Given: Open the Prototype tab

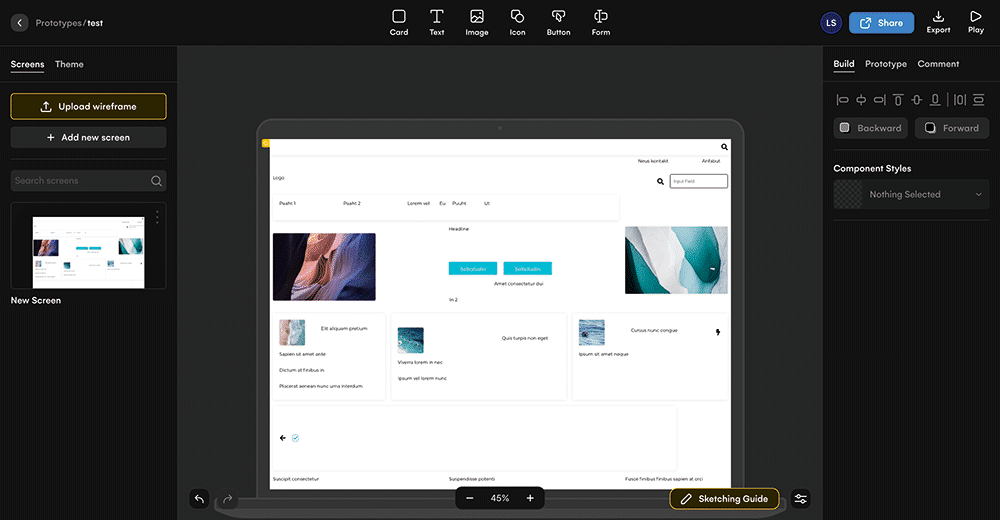Looking at the screenshot, I should coord(885,64).
